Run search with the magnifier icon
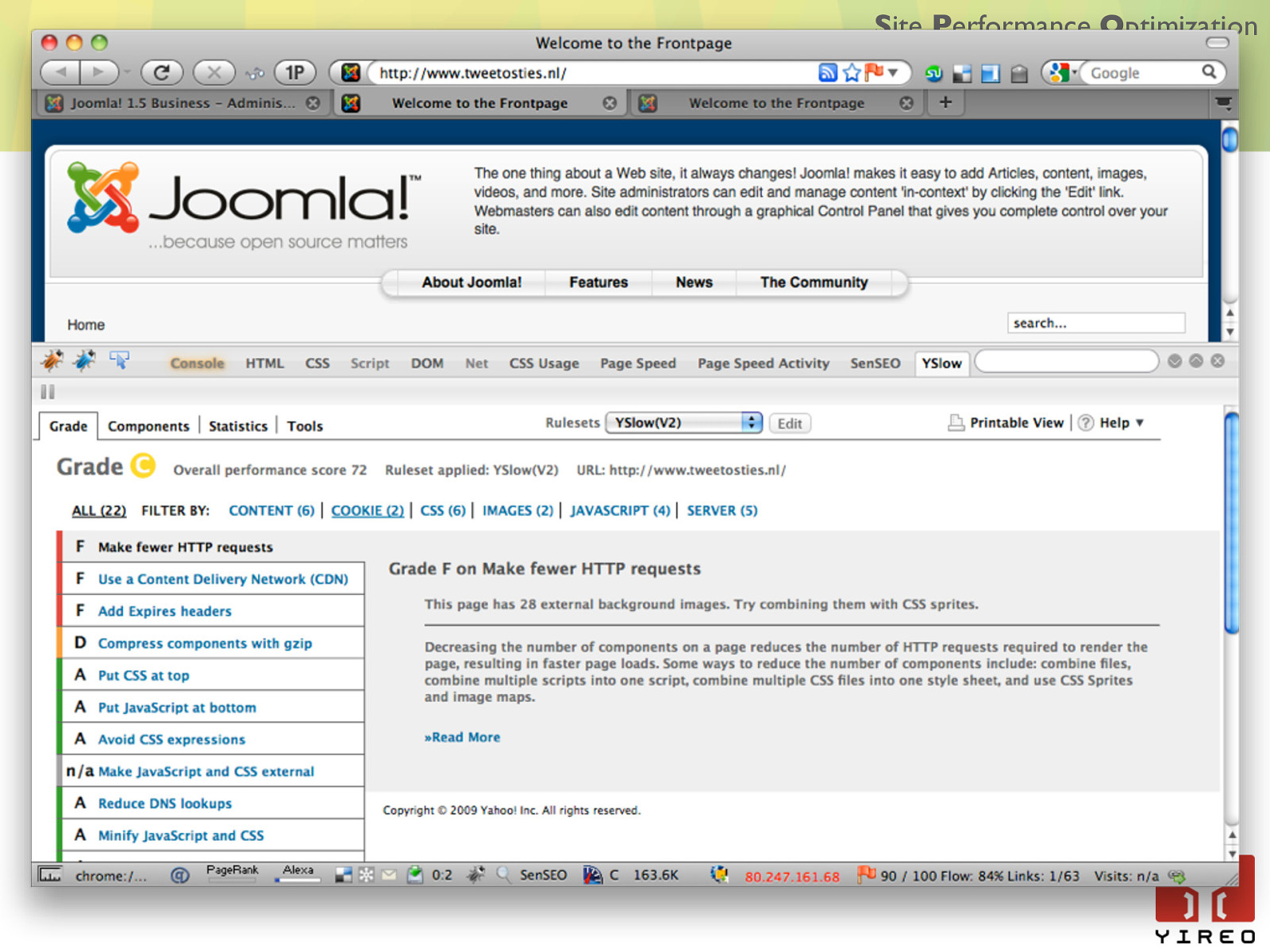Image resolution: width=1270 pixels, height=952 pixels. (1209, 72)
